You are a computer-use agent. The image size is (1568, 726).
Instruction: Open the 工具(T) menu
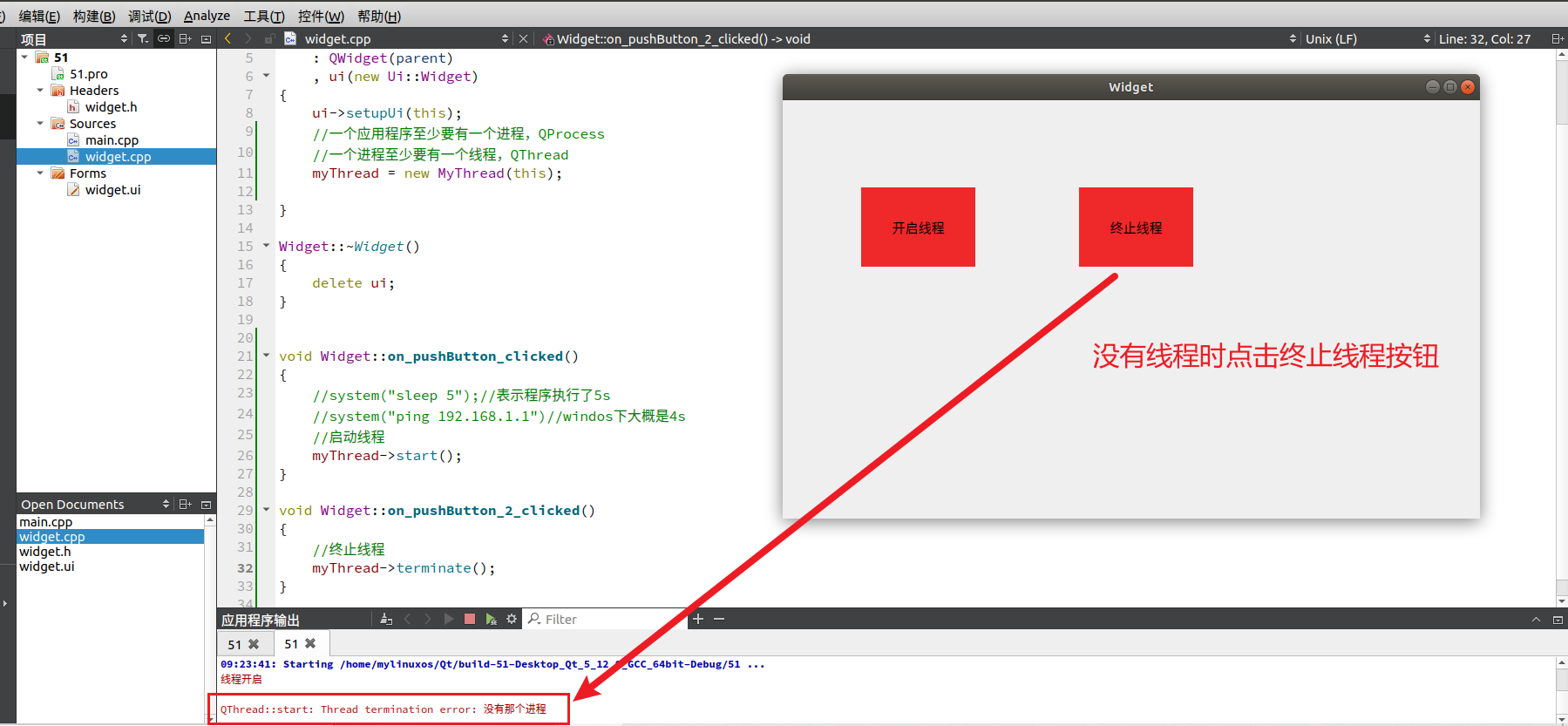(x=264, y=16)
